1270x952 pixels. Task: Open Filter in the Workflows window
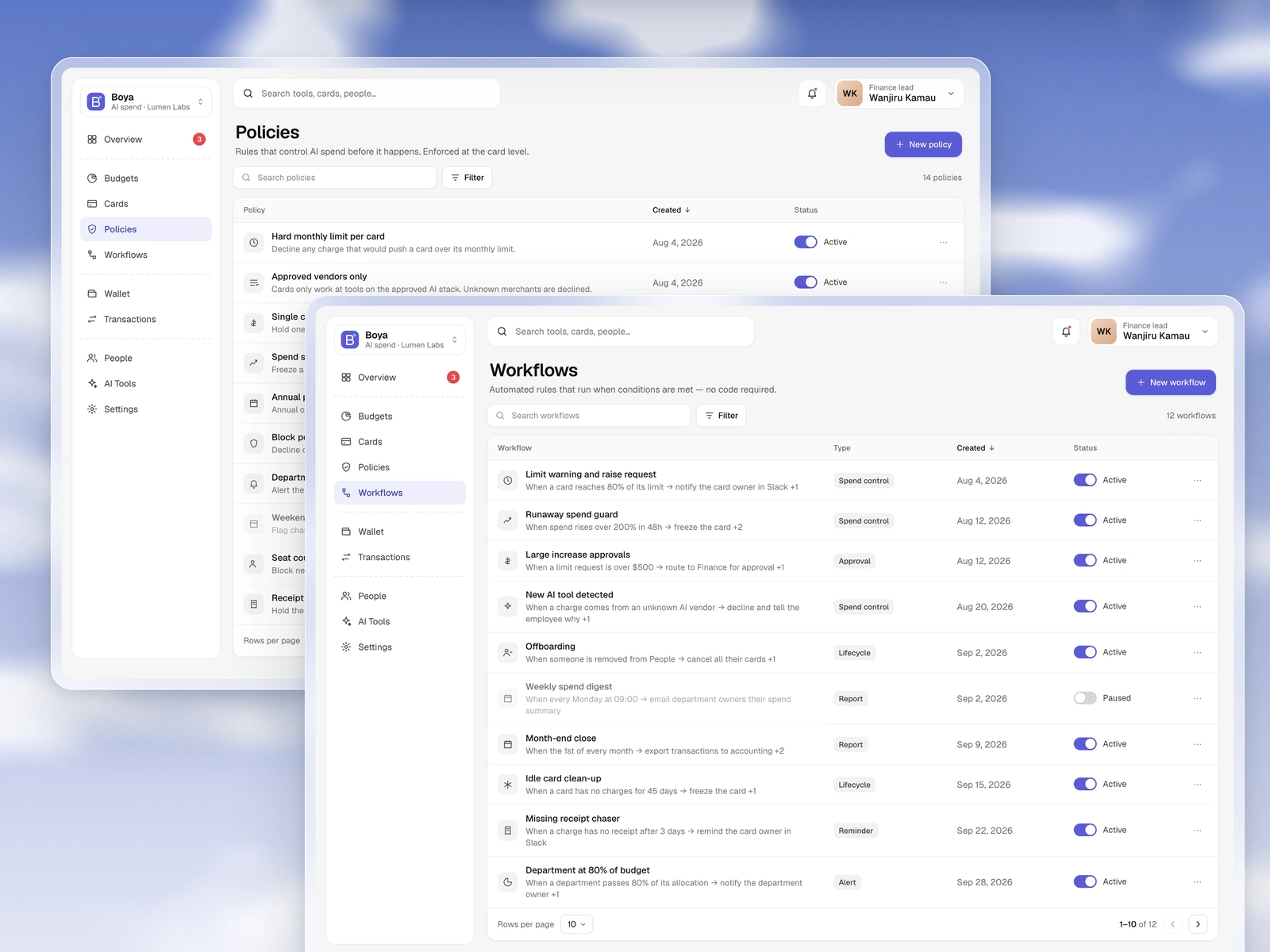(x=722, y=416)
